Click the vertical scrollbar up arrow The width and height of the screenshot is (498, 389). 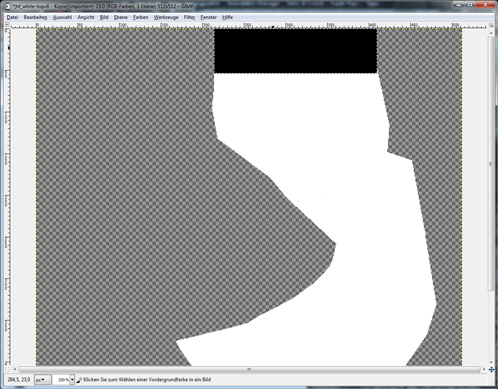point(491,33)
